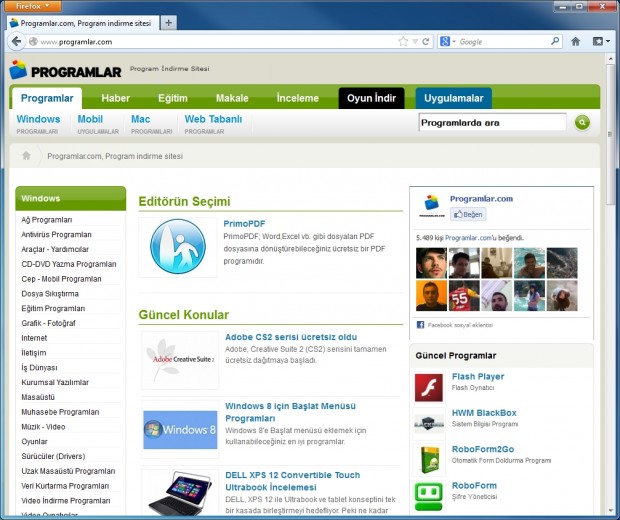
Task: Click the fan photo with jersey 55
Action: tap(464, 296)
